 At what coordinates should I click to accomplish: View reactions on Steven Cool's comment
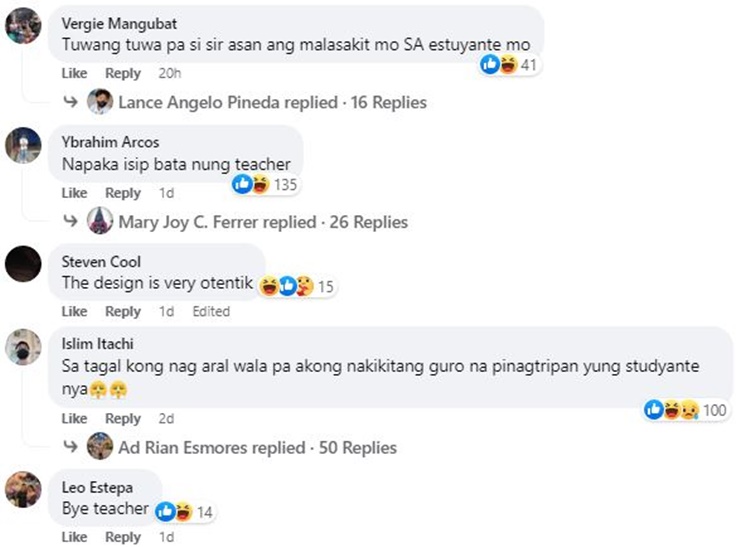(x=296, y=287)
